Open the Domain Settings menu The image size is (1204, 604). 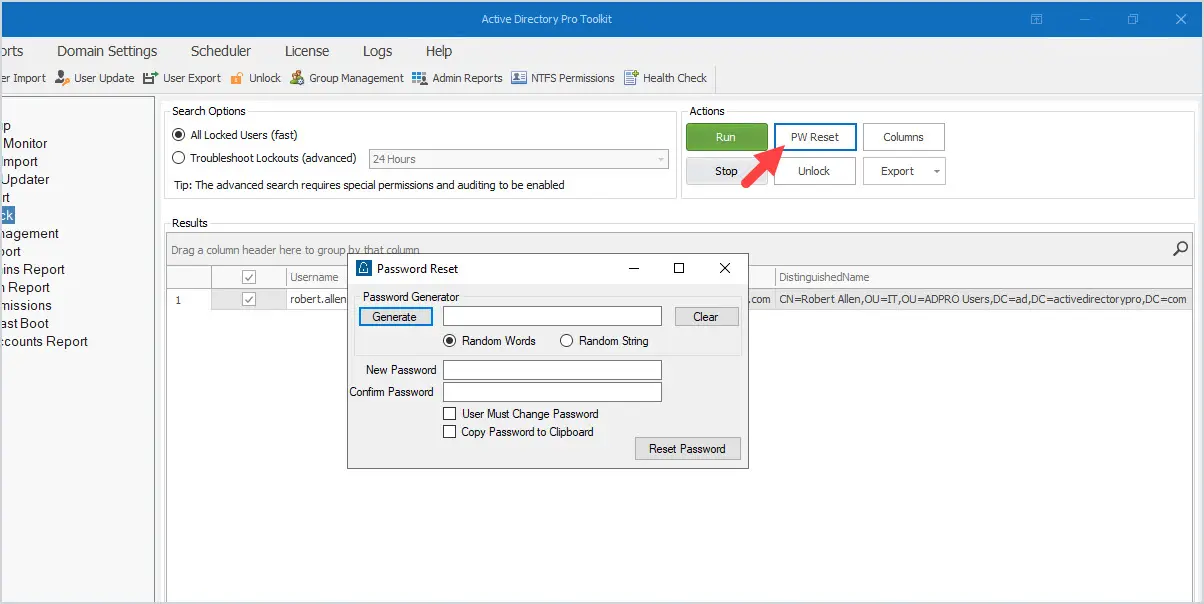pos(107,51)
